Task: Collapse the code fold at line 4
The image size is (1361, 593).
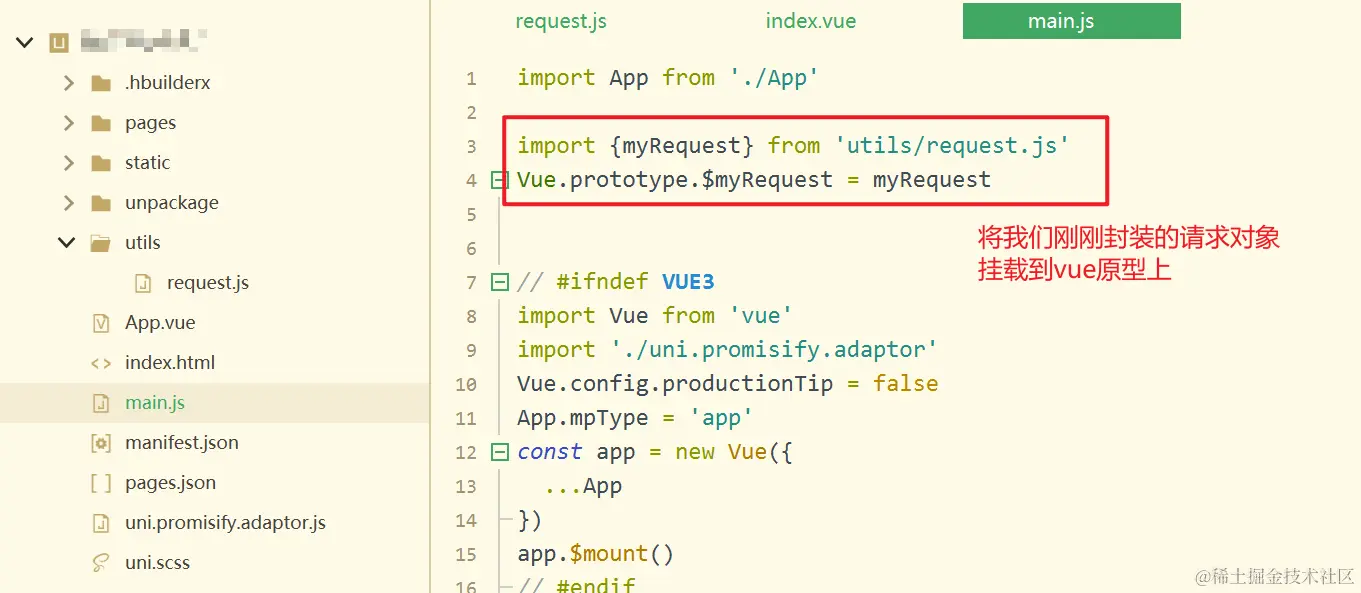Action: pos(500,180)
